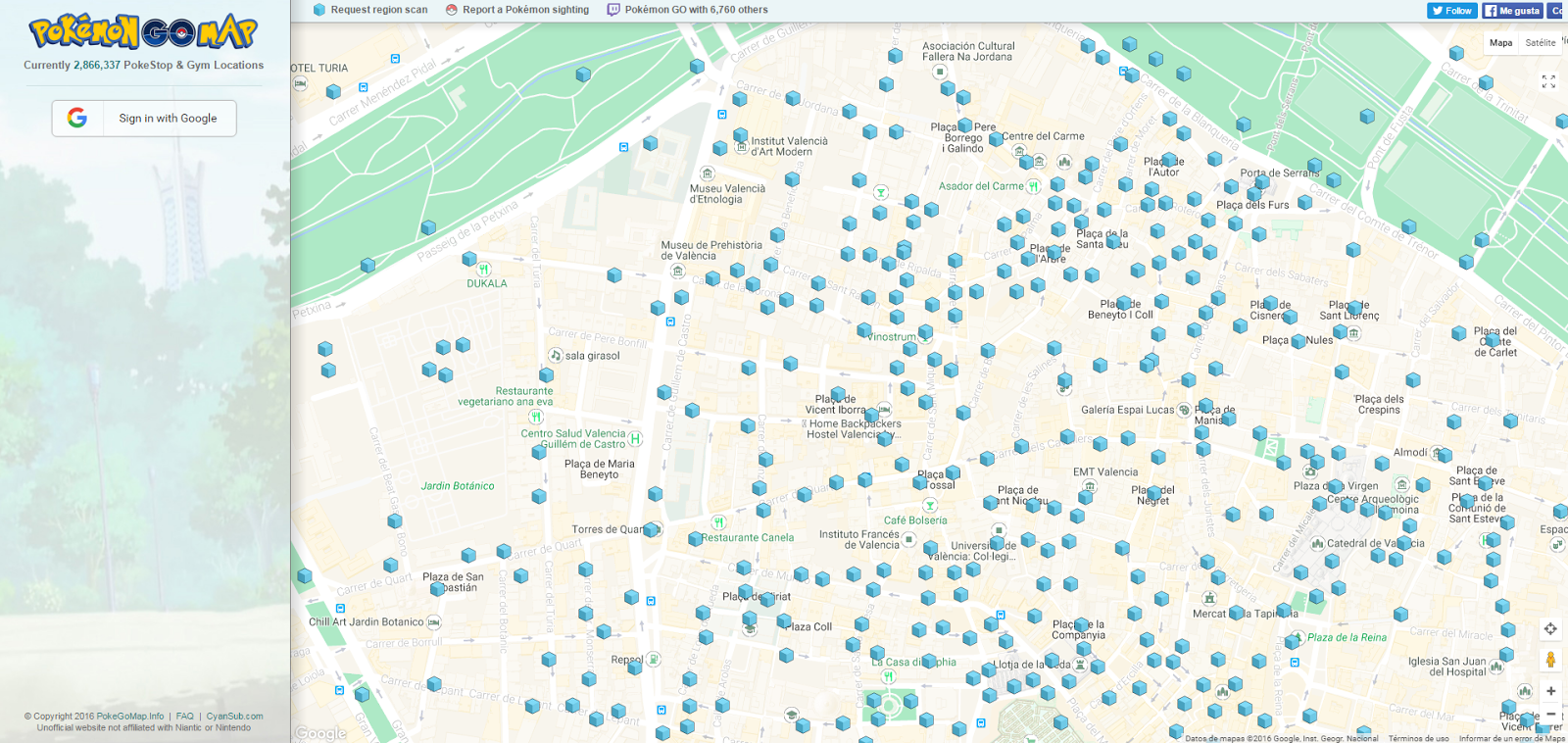Click the Plaça de Maria Beneyto label
Image resolution: width=1568 pixels, height=743 pixels.
point(600,470)
